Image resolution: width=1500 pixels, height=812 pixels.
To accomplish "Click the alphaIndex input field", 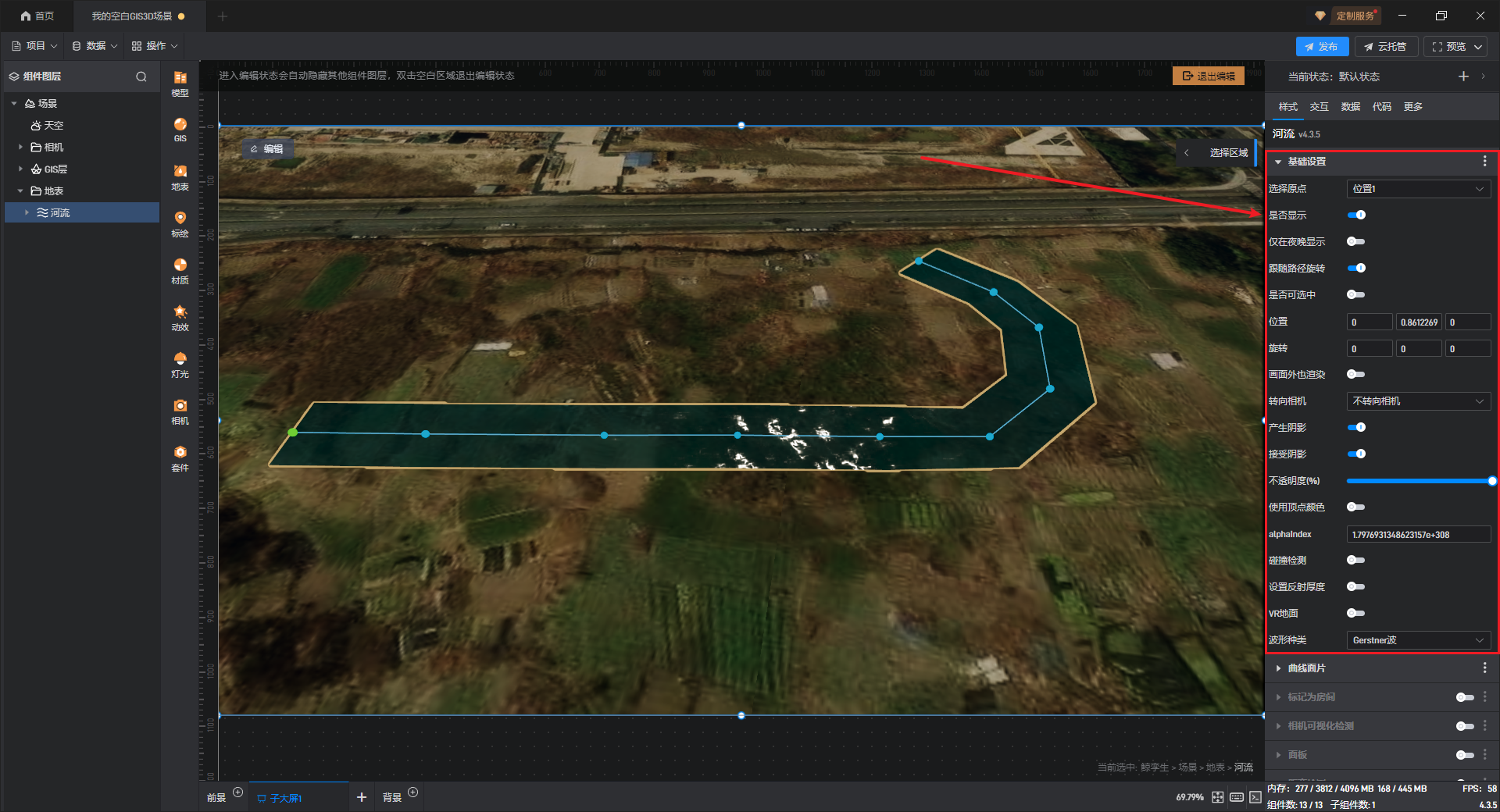I will (x=1418, y=535).
